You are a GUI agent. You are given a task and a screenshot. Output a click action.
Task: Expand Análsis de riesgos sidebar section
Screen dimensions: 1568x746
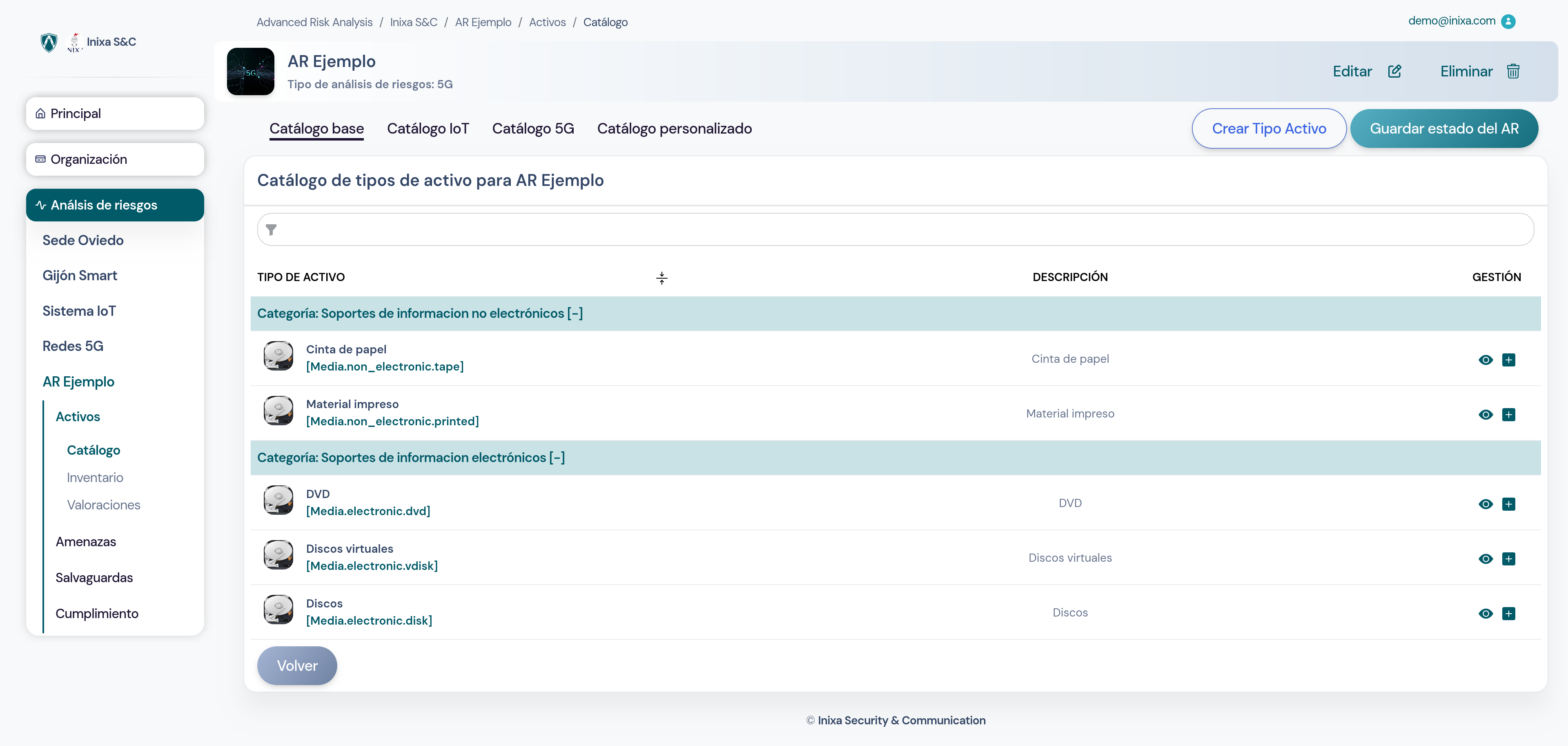point(115,205)
